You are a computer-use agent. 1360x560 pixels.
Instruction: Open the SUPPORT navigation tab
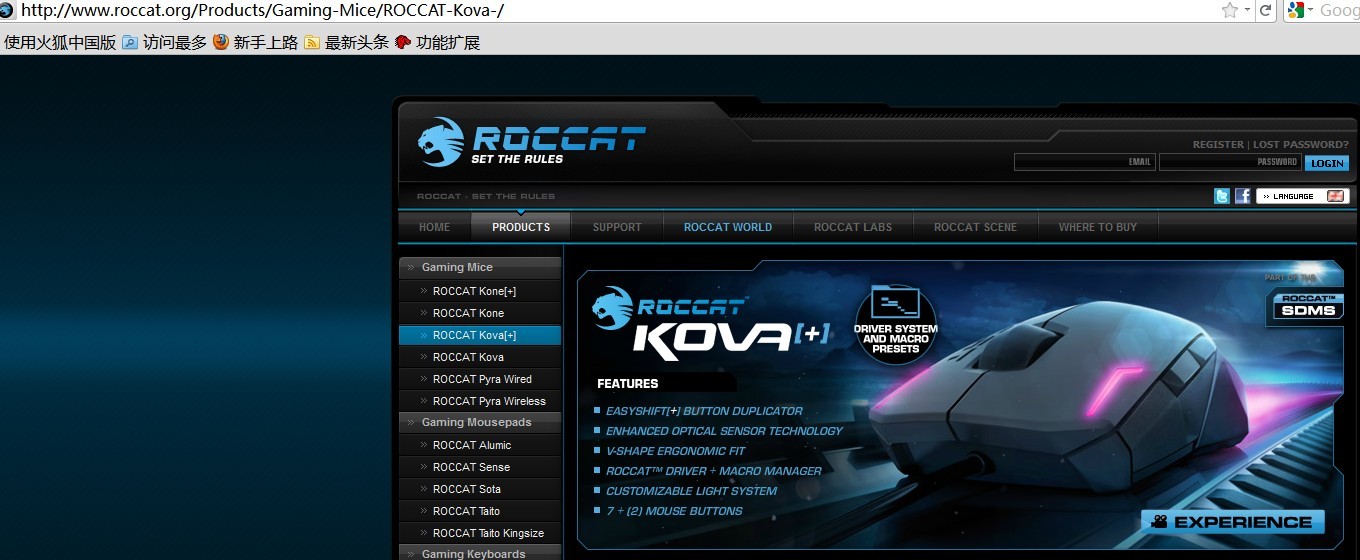coord(617,227)
